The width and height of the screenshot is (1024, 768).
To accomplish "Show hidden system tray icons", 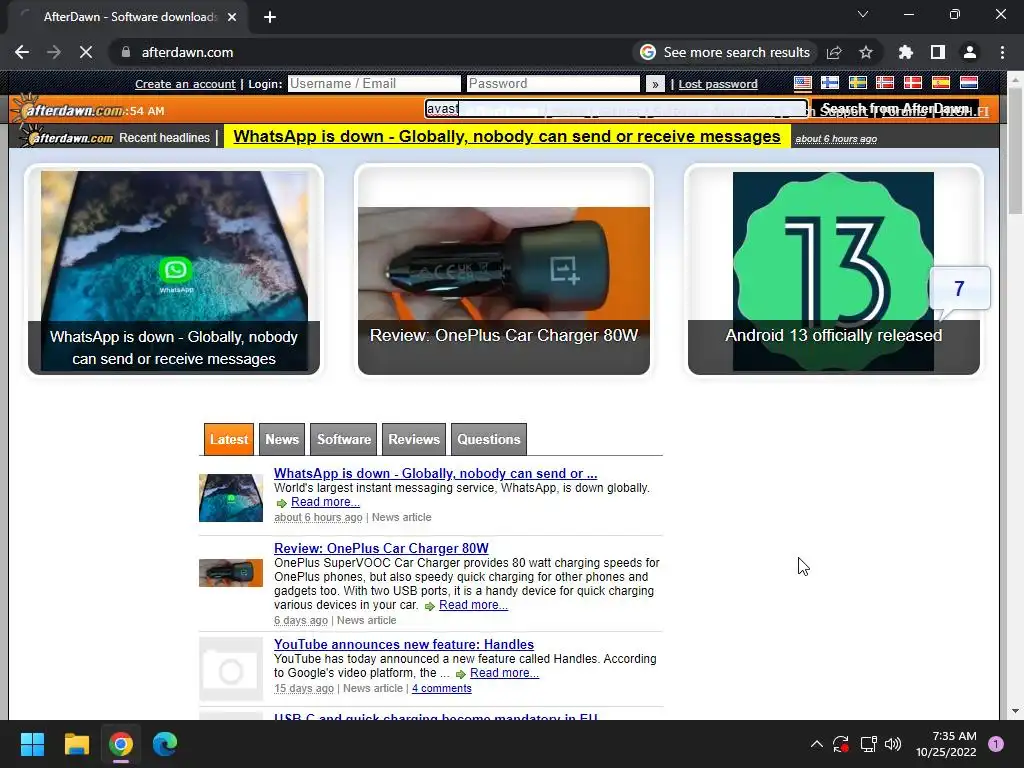I will 816,744.
